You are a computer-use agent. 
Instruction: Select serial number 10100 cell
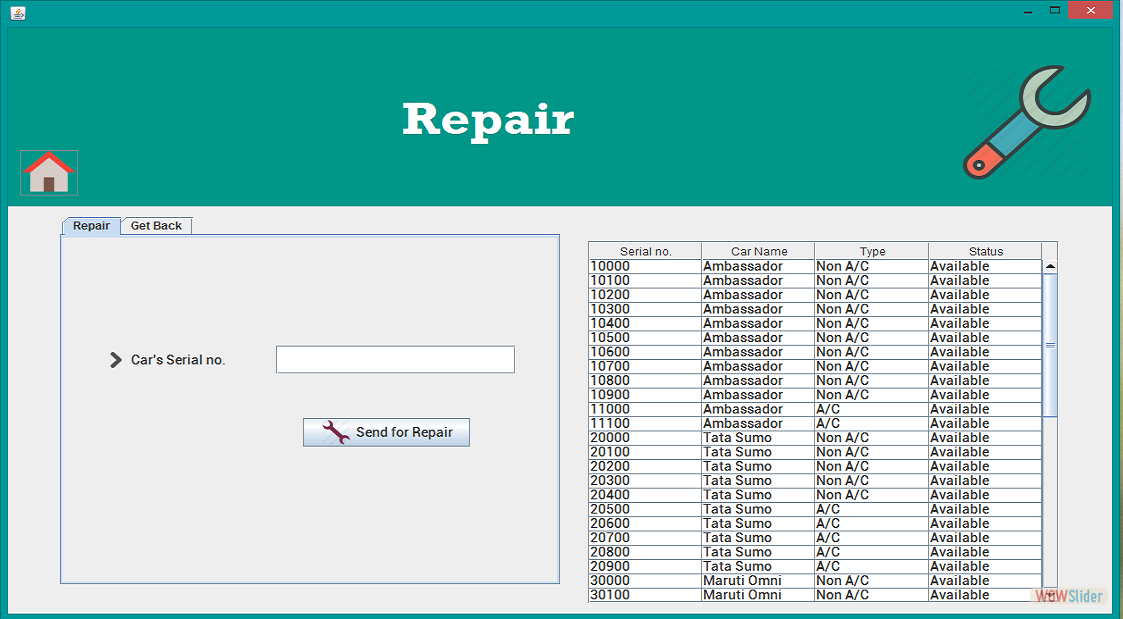(x=645, y=281)
